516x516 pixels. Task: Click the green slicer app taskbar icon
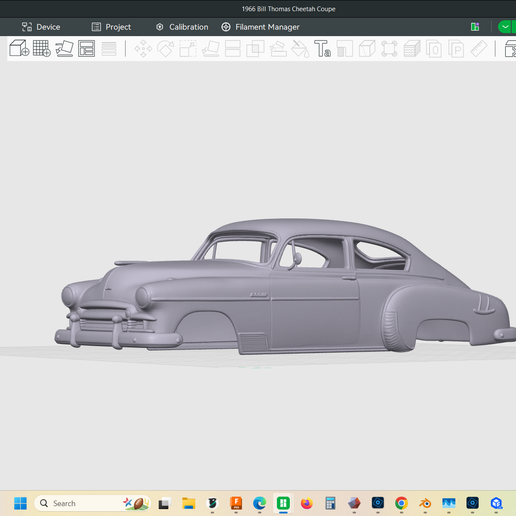click(x=283, y=503)
